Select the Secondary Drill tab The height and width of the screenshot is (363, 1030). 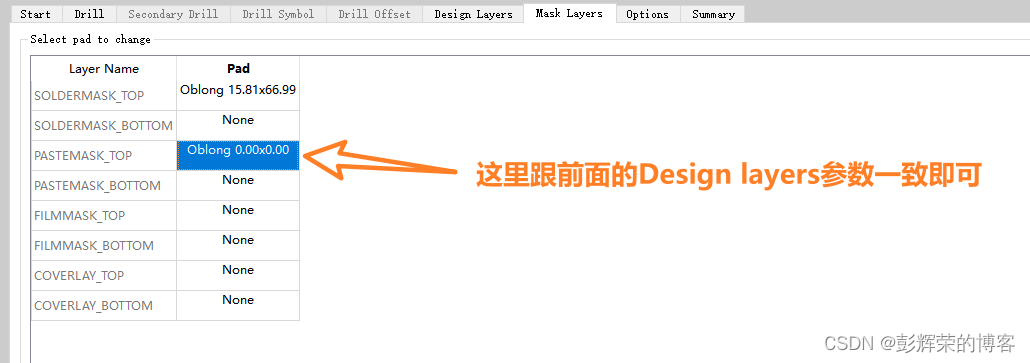[173, 14]
